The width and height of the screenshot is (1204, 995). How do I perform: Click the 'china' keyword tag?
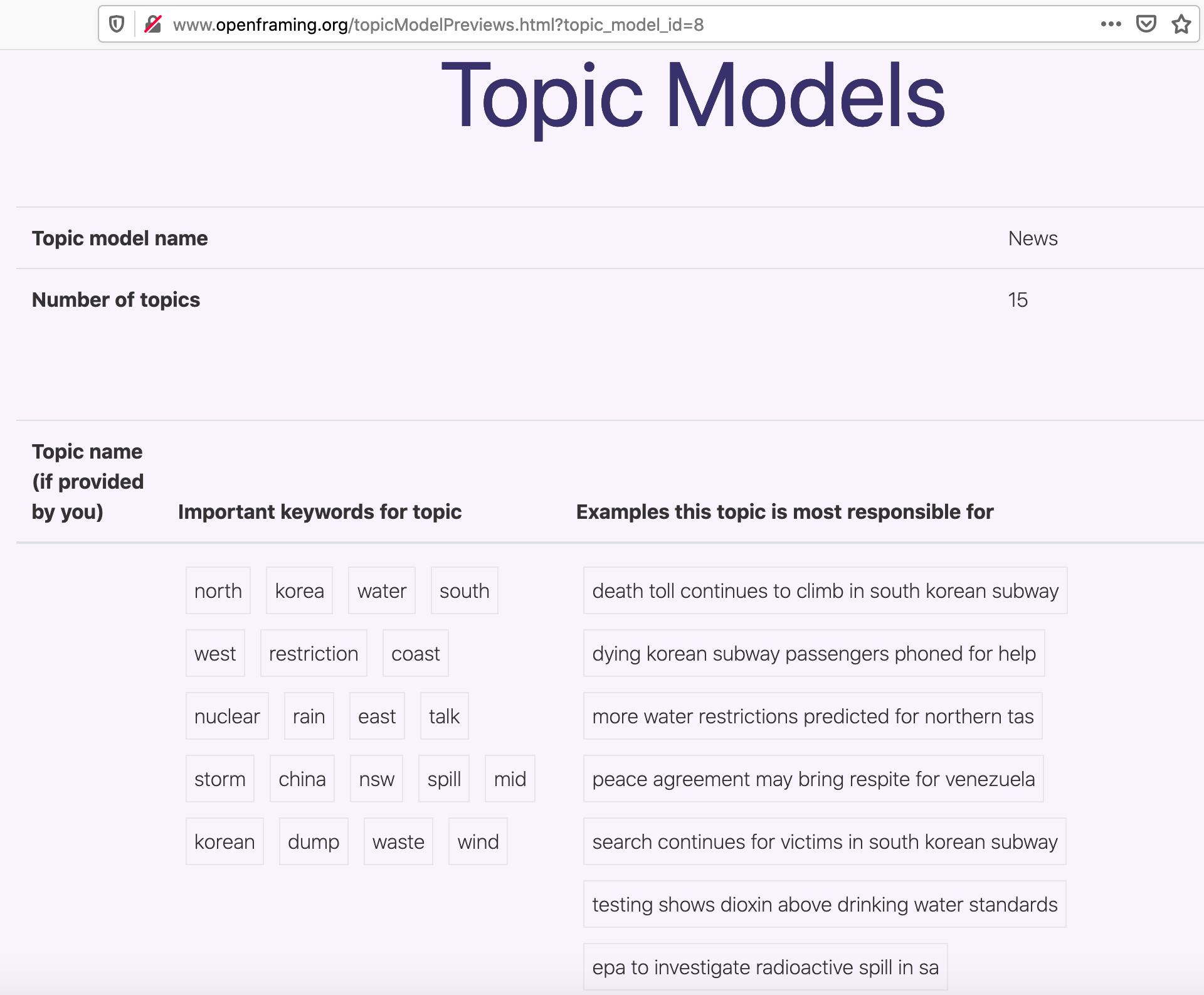tap(302, 779)
